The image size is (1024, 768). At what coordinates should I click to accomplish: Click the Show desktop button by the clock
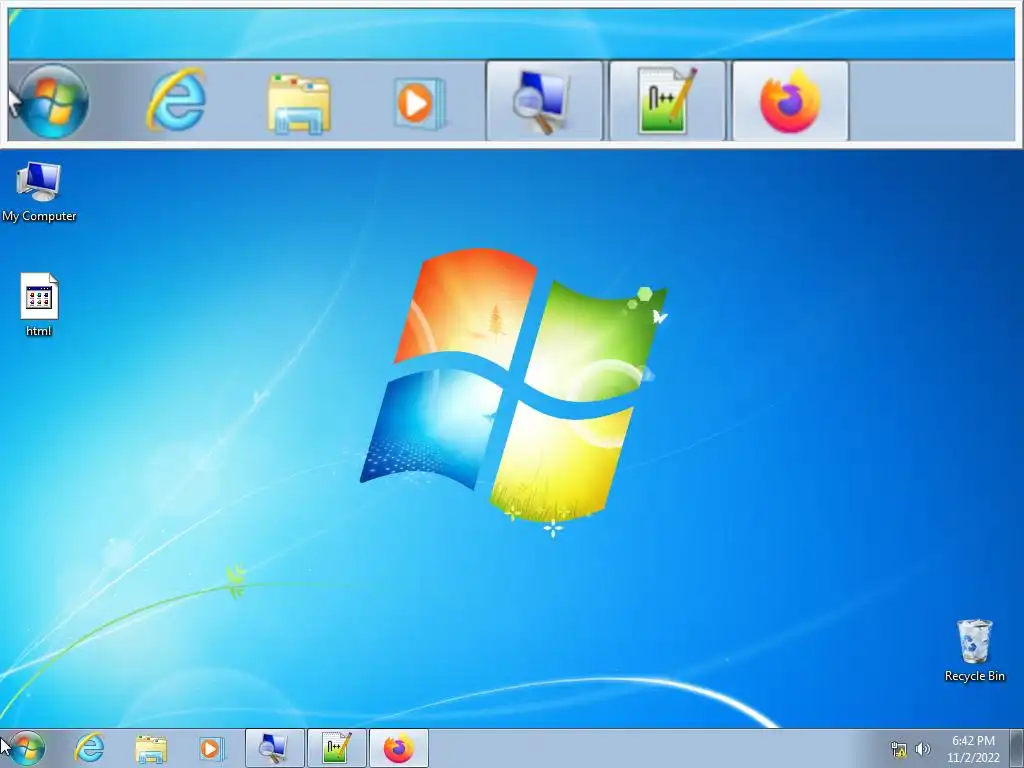(x=1017, y=748)
